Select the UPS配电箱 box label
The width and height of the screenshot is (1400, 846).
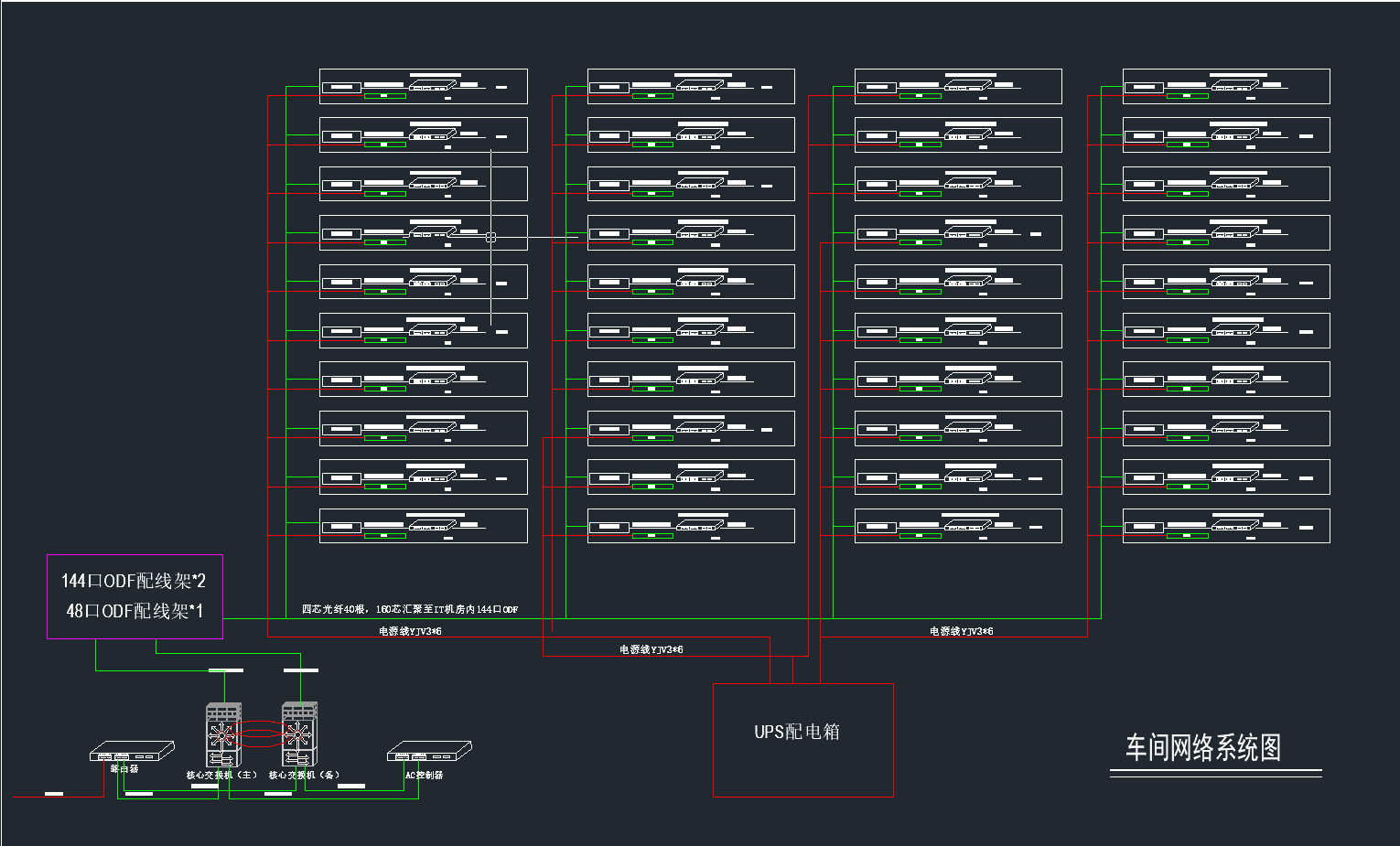click(796, 732)
